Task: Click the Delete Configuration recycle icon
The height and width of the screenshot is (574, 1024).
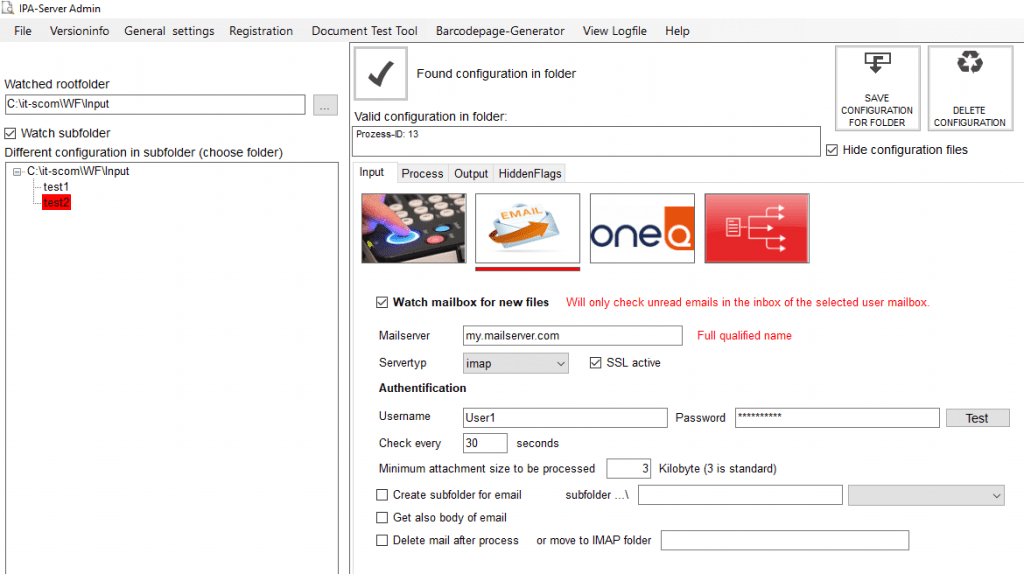Action: (969, 88)
